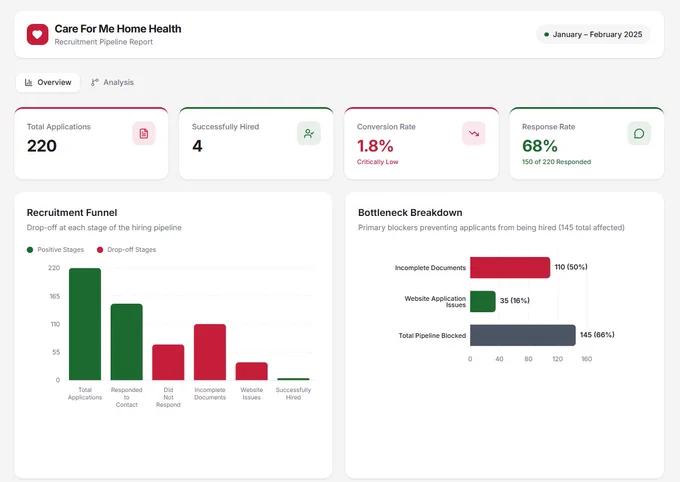Click the Successfully Hired value 4
The height and width of the screenshot is (482, 680).
197,146
